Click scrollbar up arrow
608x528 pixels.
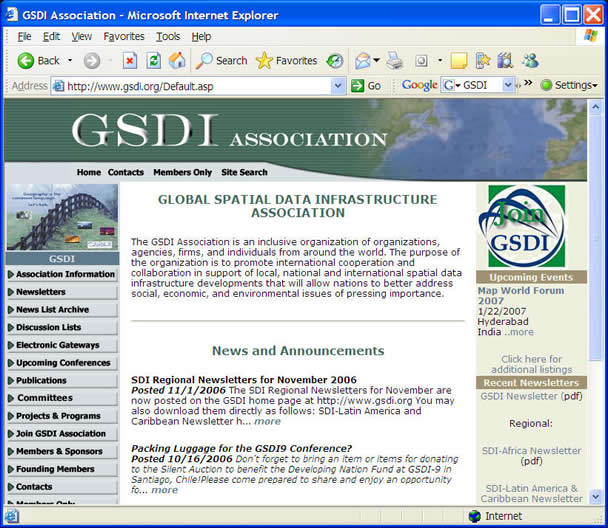click(596, 107)
